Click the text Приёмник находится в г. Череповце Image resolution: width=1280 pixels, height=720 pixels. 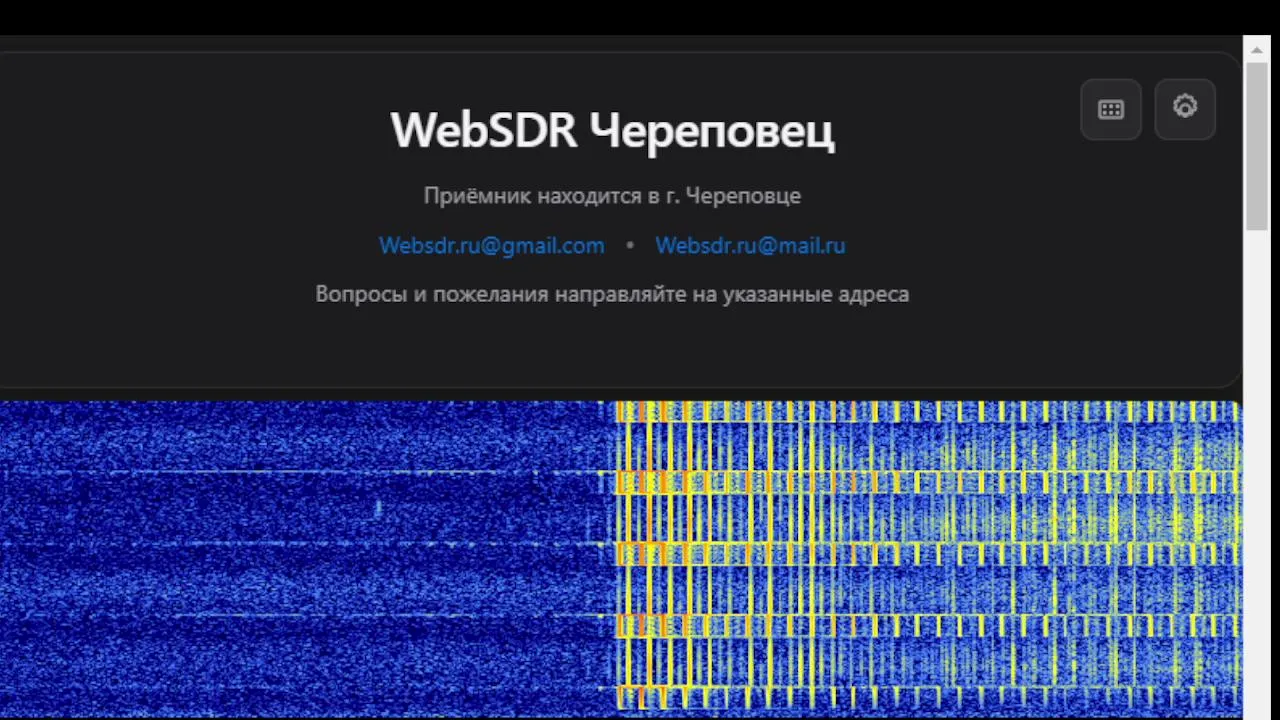pyautogui.click(x=612, y=196)
